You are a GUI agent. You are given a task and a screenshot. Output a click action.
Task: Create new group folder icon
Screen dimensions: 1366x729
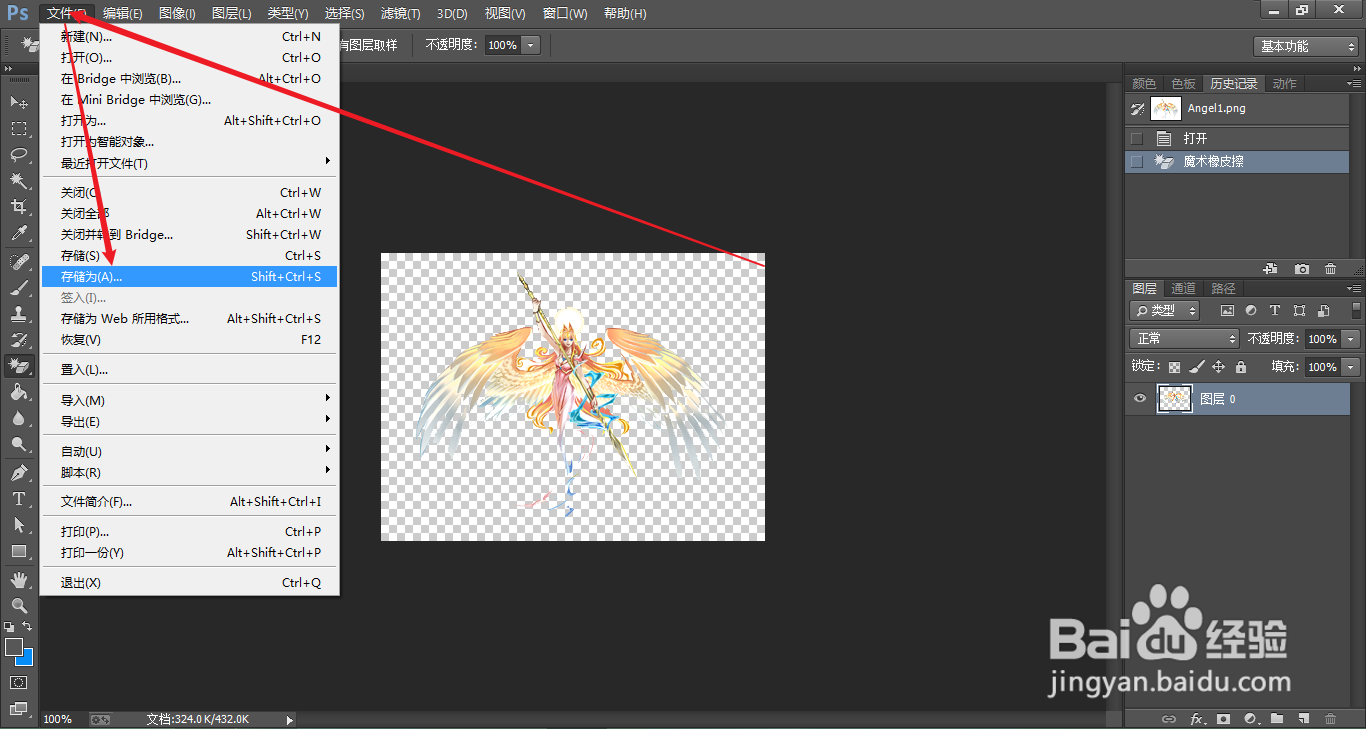[1277, 718]
